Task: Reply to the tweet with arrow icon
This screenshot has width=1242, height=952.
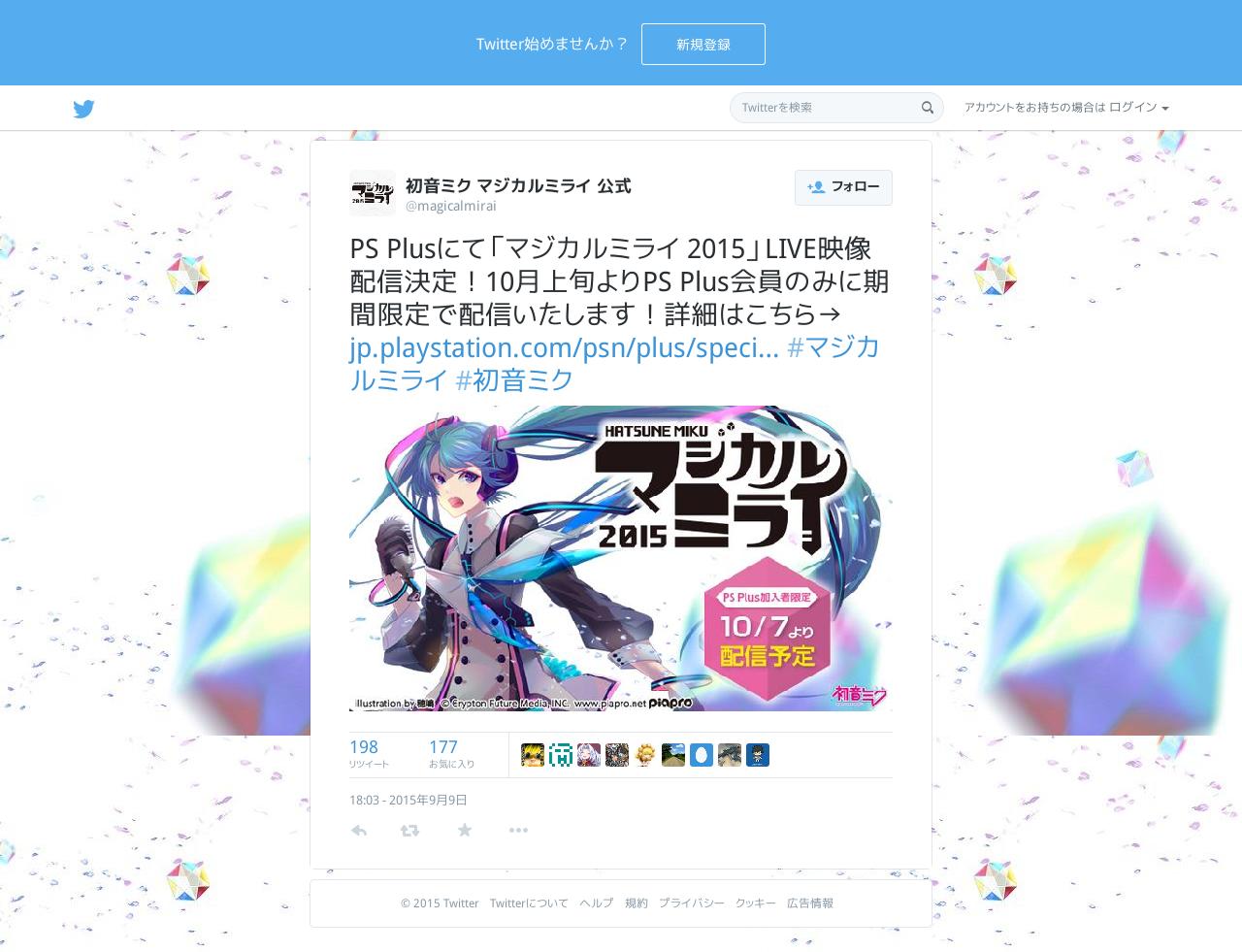Action: pos(359,831)
